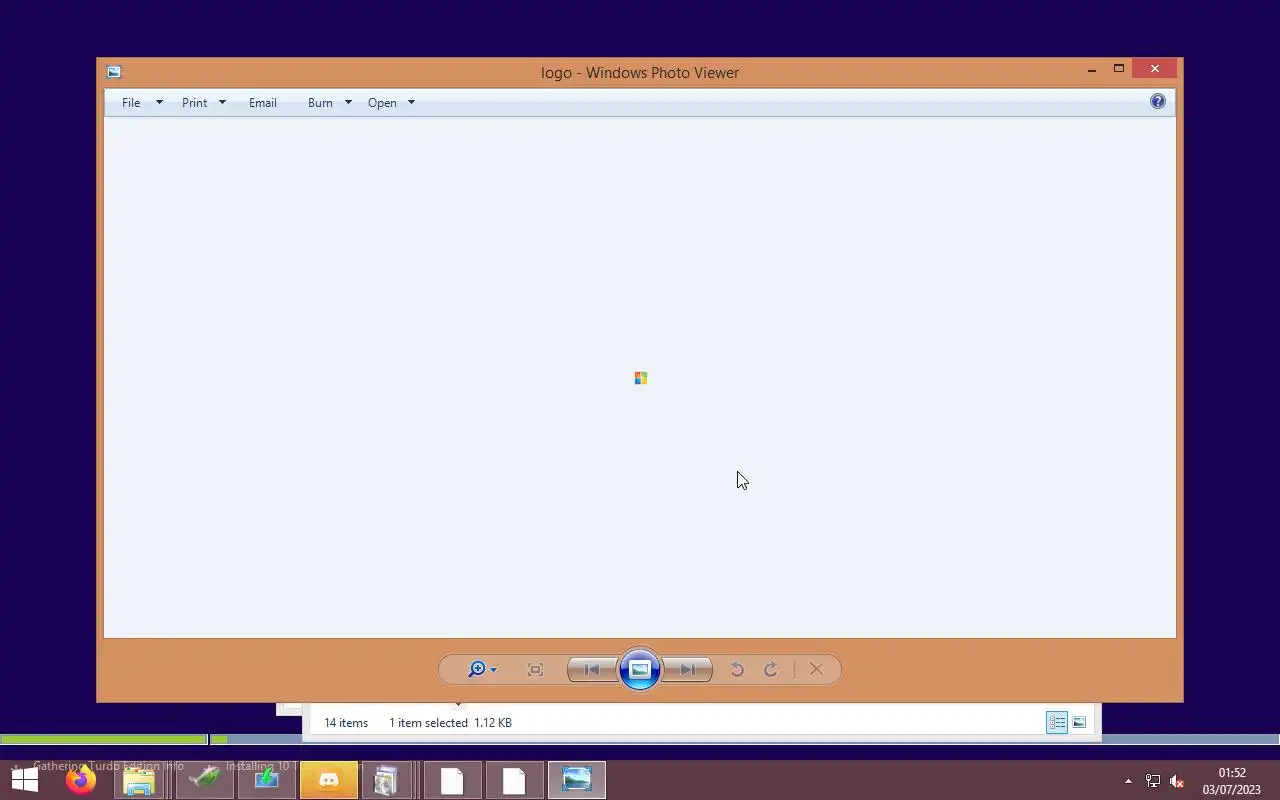Close the Windows Photo Viewer window
The width and height of the screenshot is (1280, 800).
tap(1155, 69)
